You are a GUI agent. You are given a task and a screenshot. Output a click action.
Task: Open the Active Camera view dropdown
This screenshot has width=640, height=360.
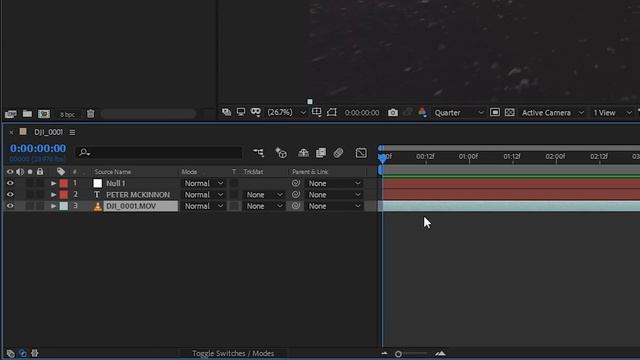(552, 113)
